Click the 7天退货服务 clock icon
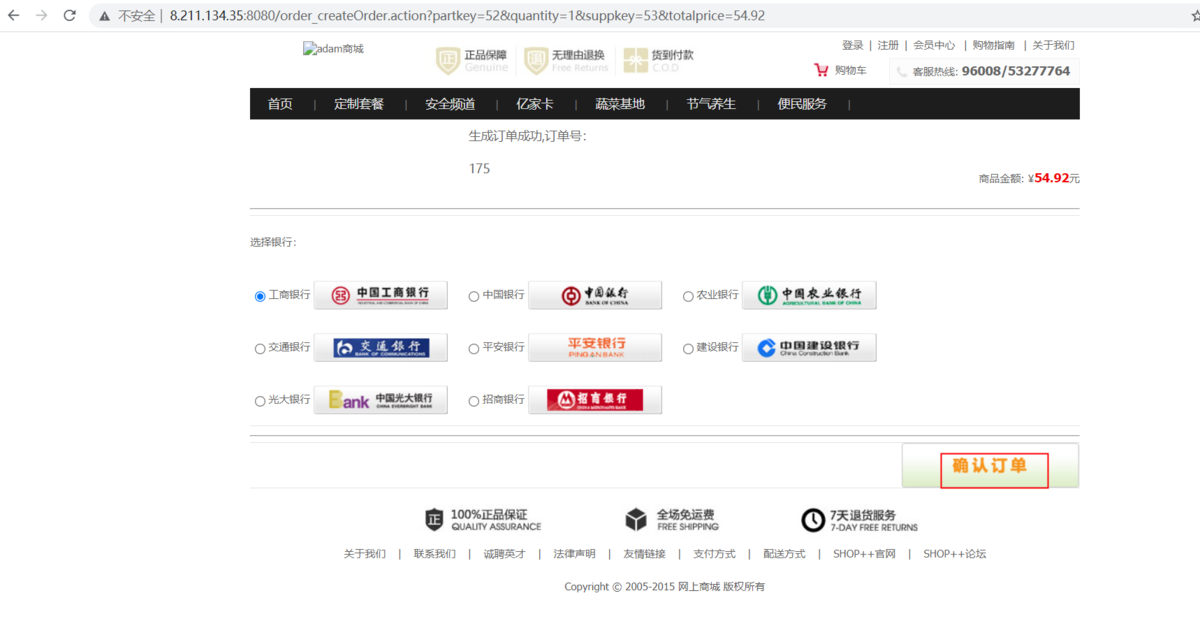1200x635 pixels. [813, 520]
